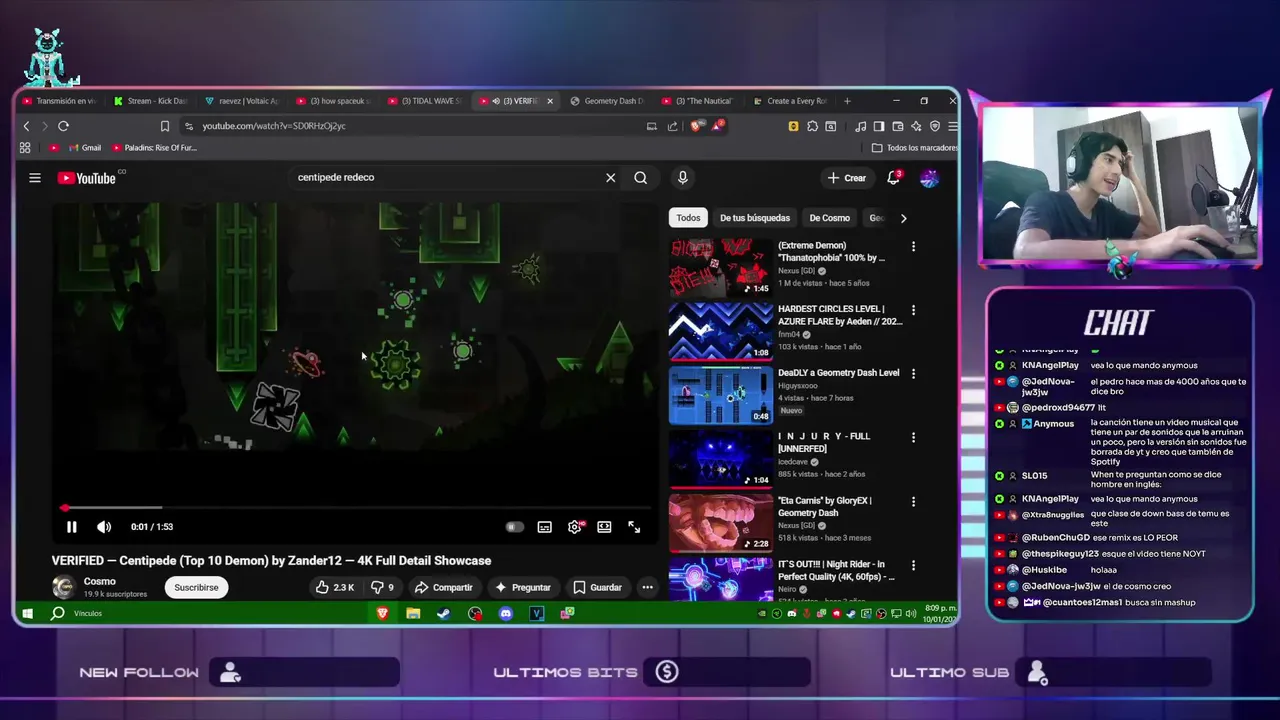The height and width of the screenshot is (720, 1280).
Task: Switch to theater mode view
Action: pyautogui.click(x=604, y=527)
